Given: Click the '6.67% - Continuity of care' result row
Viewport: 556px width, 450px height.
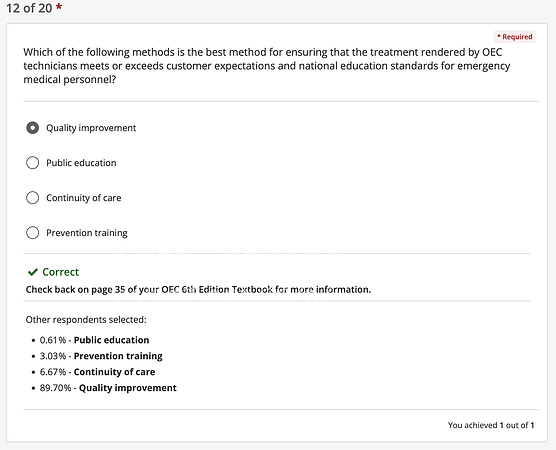Looking at the screenshot, I should 98,372.
